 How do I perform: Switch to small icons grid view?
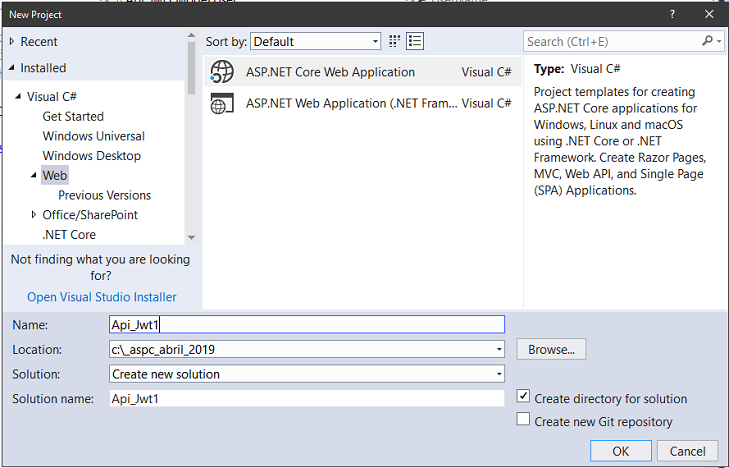pos(394,41)
